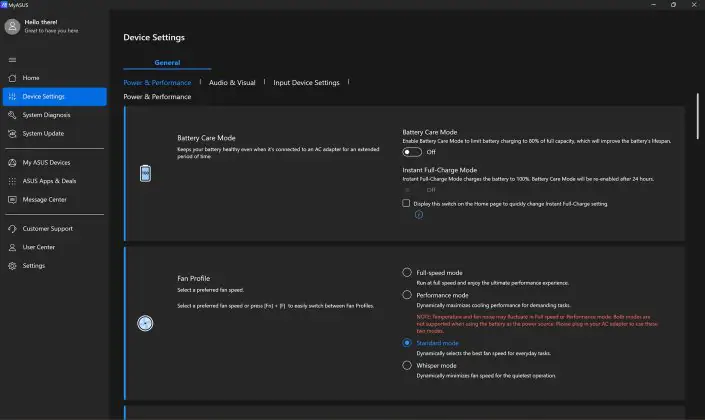Switch to Power & Performance section
Image resolution: width=705 pixels, height=420 pixels.
(157, 83)
